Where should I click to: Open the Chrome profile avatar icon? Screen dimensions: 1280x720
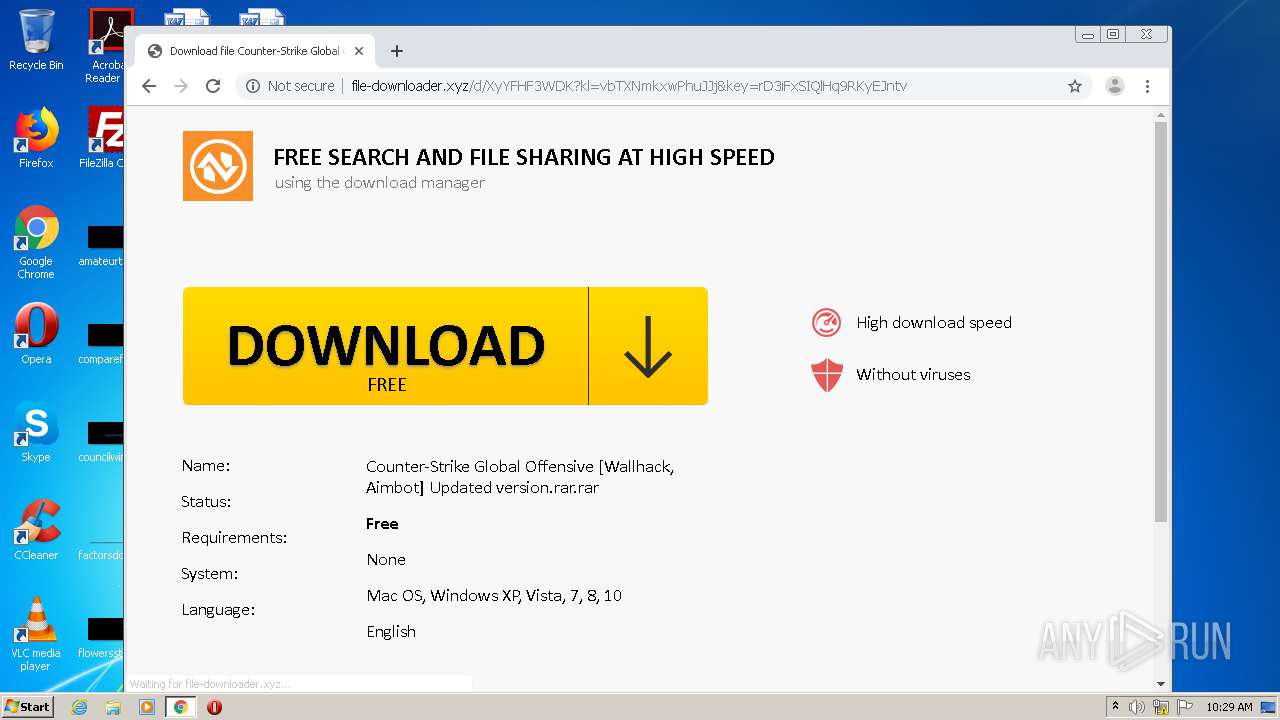[1115, 86]
